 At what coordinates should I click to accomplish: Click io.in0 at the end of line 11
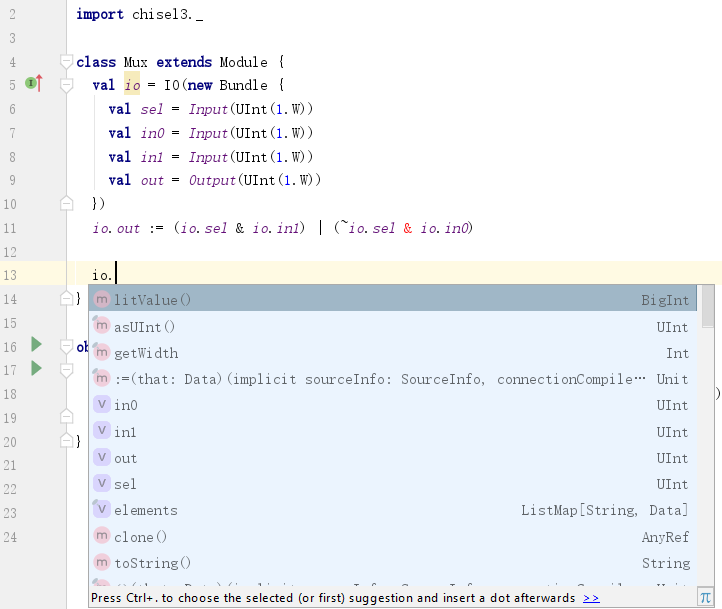[x=445, y=228]
